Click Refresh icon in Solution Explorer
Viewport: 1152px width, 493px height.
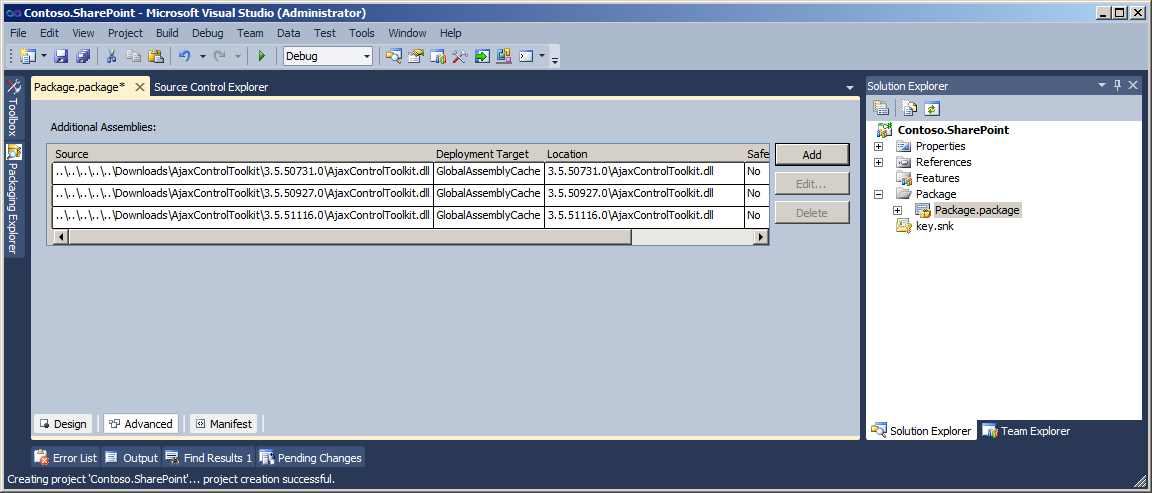point(932,109)
